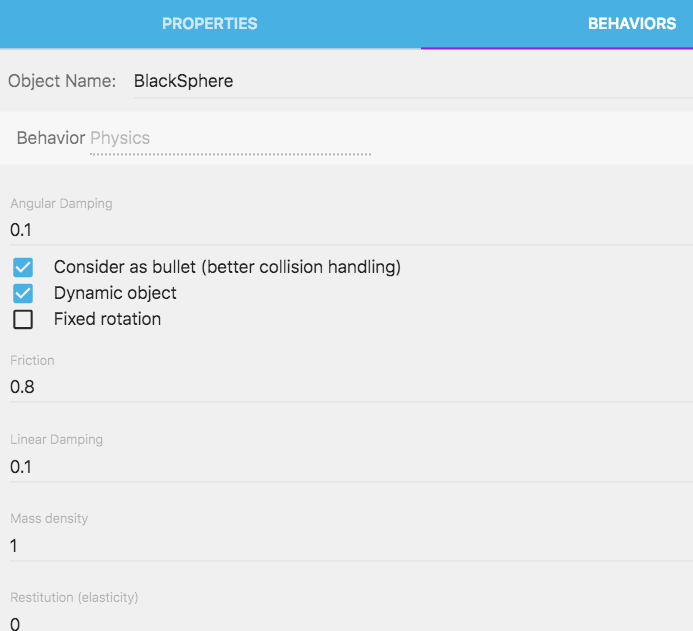Click the 'Consider as bullet' label text
This screenshot has width=693, height=631.
(x=227, y=267)
